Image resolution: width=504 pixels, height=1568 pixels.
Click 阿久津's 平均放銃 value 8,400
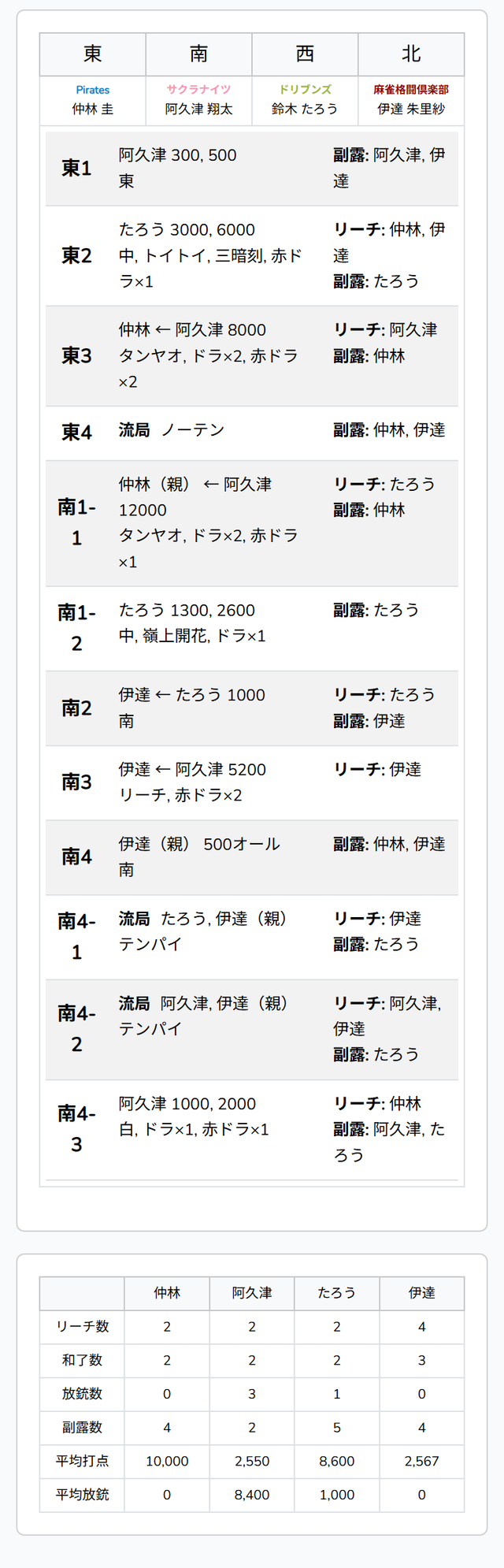tap(252, 1495)
